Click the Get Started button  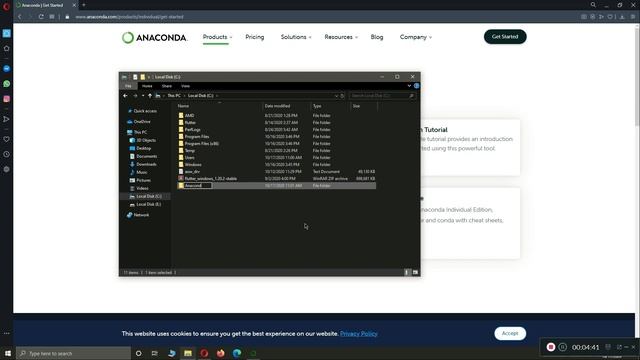coord(505,37)
